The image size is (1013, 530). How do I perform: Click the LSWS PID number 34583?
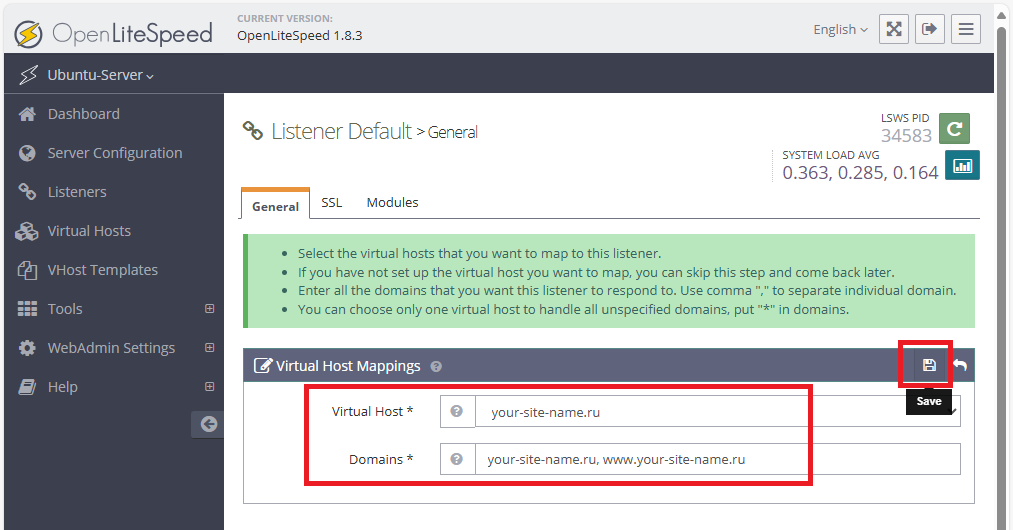(x=906, y=136)
